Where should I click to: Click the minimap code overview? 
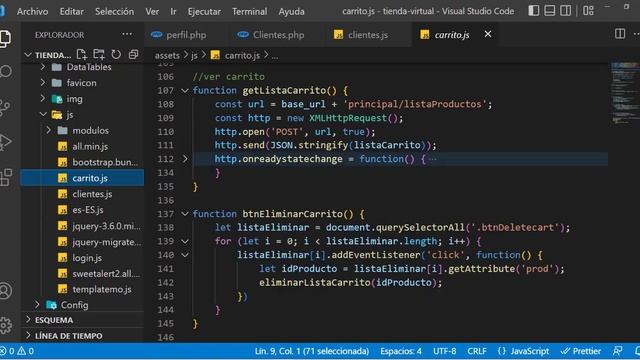tap(625, 94)
